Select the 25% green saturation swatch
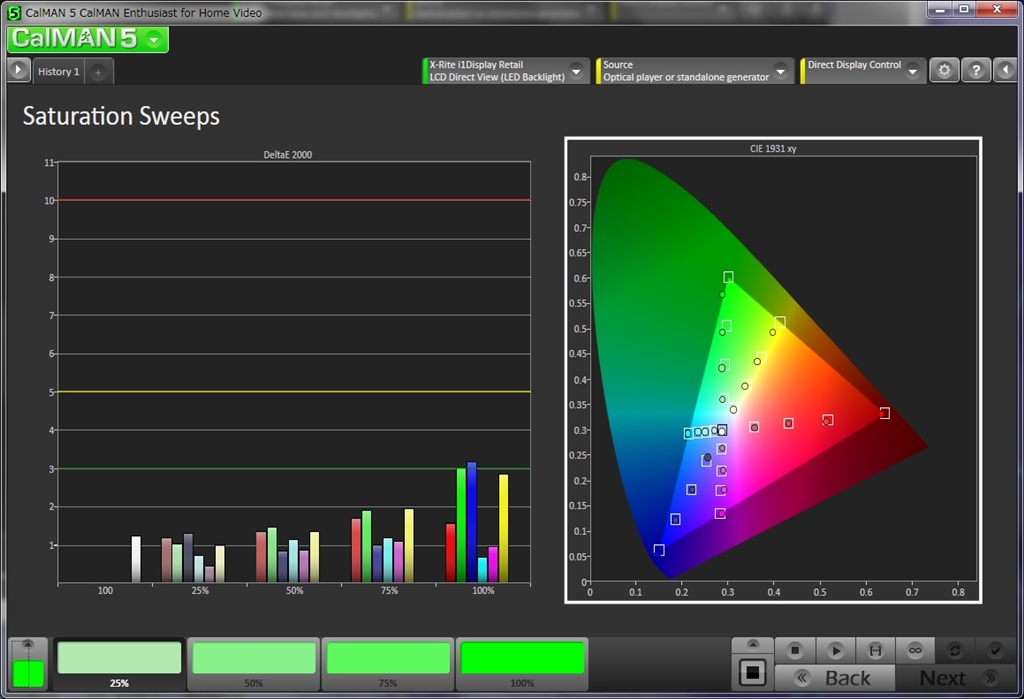Screen dimensions: 1024x699 (119, 659)
